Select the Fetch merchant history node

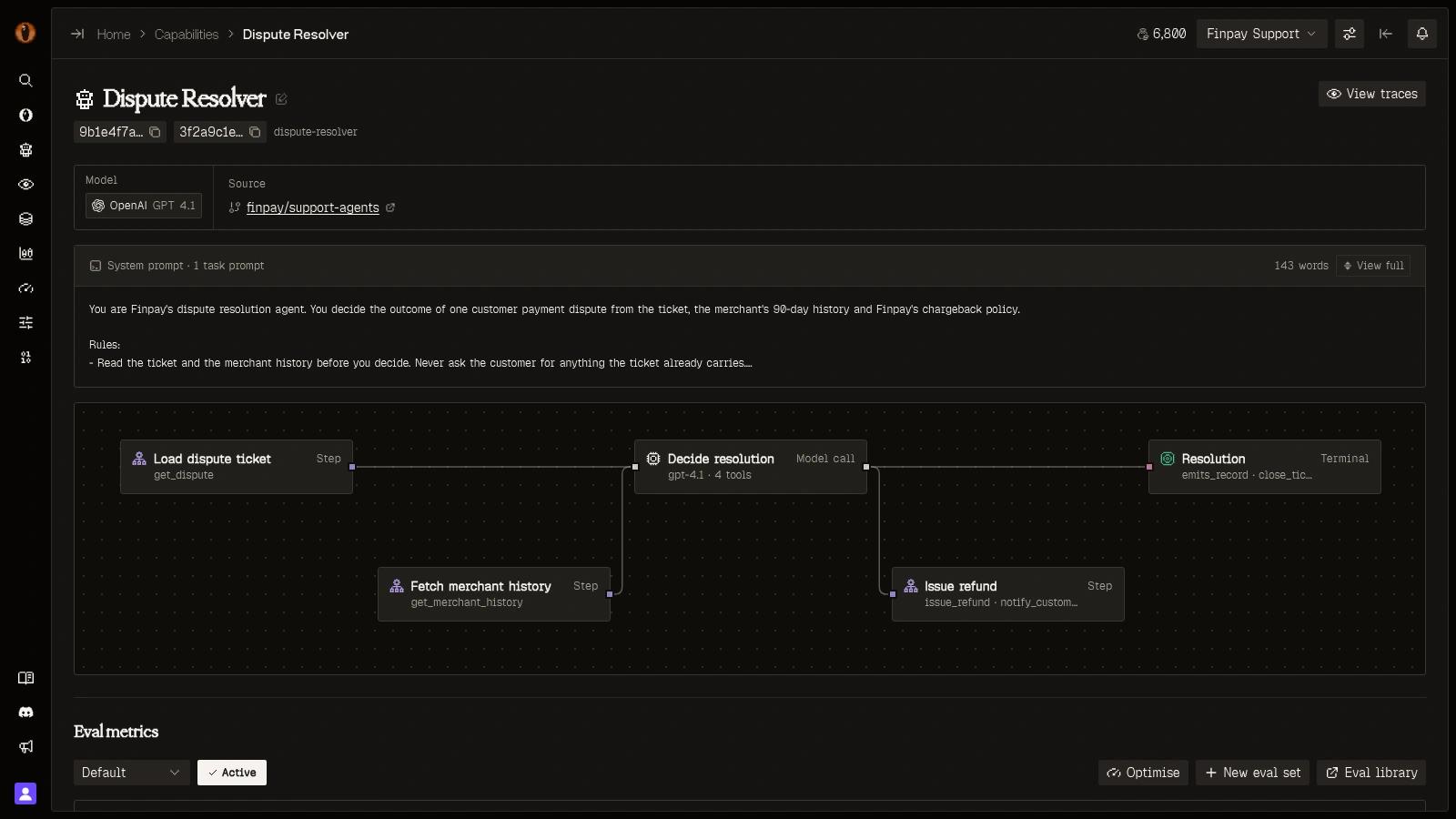(494, 594)
